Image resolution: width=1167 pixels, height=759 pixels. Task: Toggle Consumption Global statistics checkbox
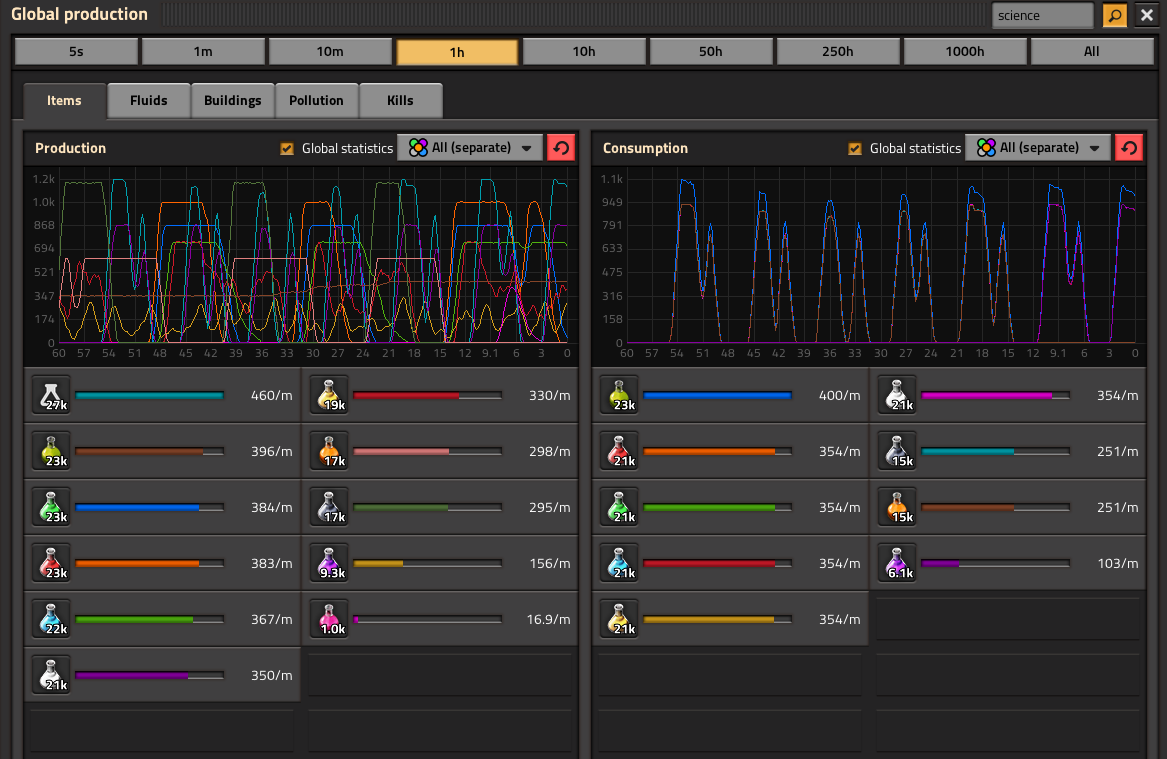coord(855,148)
